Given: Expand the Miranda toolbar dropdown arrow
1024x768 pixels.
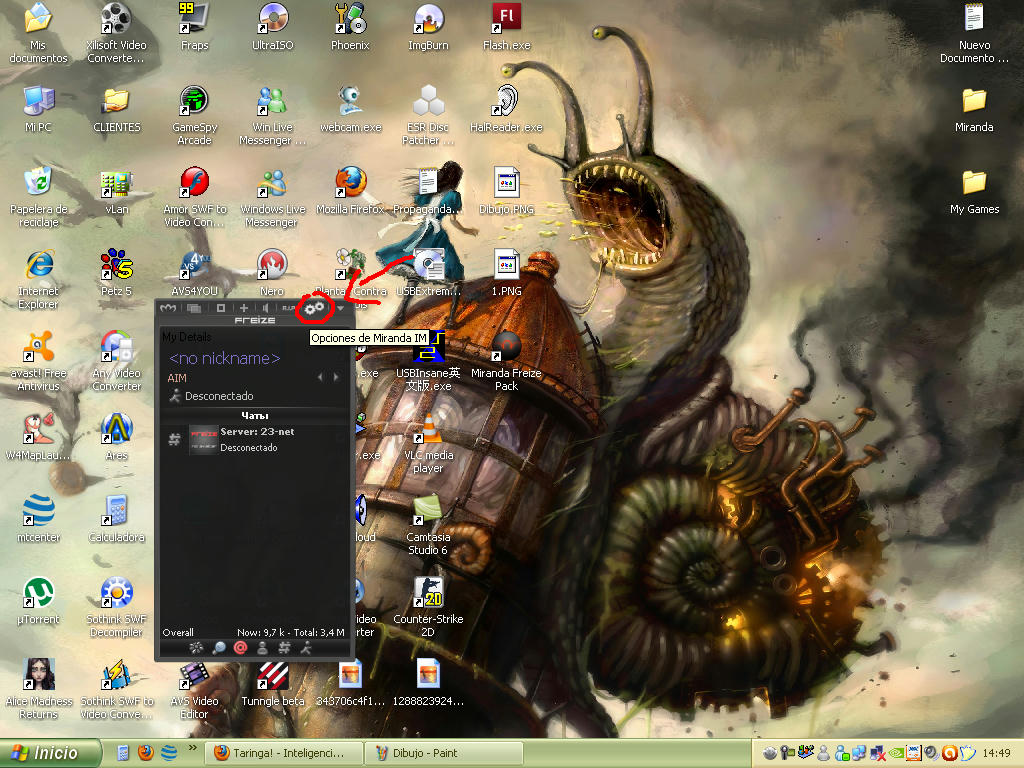Looking at the screenshot, I should click(340, 308).
